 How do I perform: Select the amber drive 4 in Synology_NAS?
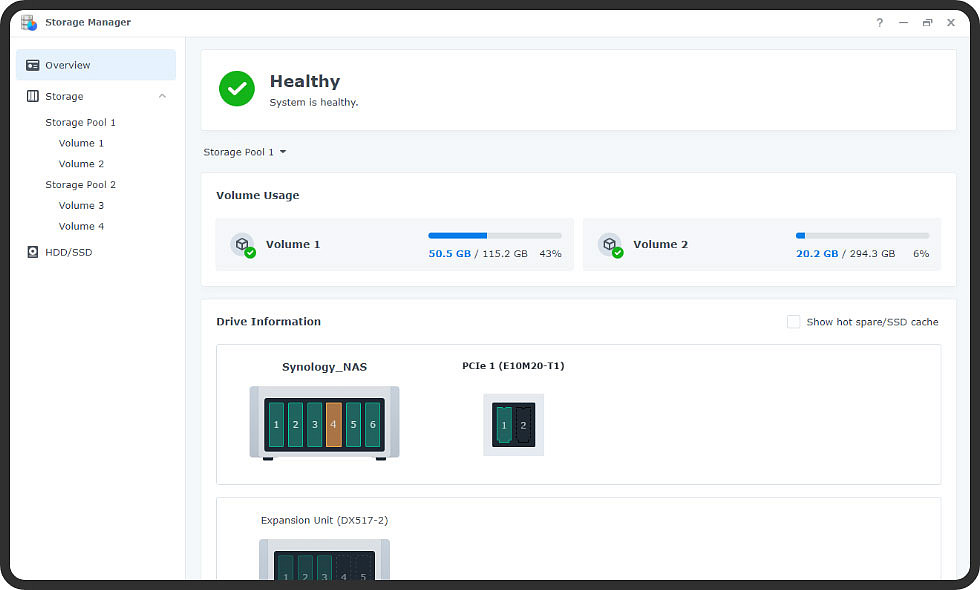(x=333, y=424)
